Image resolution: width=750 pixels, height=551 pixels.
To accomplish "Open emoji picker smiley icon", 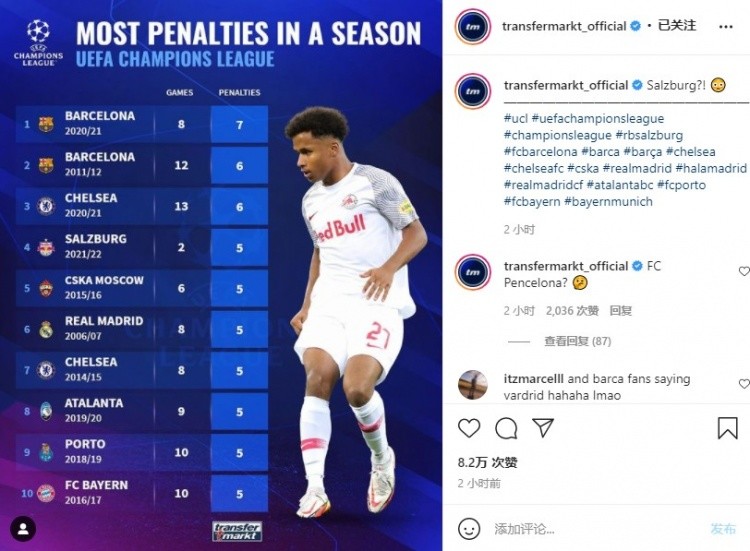I will 469,529.
